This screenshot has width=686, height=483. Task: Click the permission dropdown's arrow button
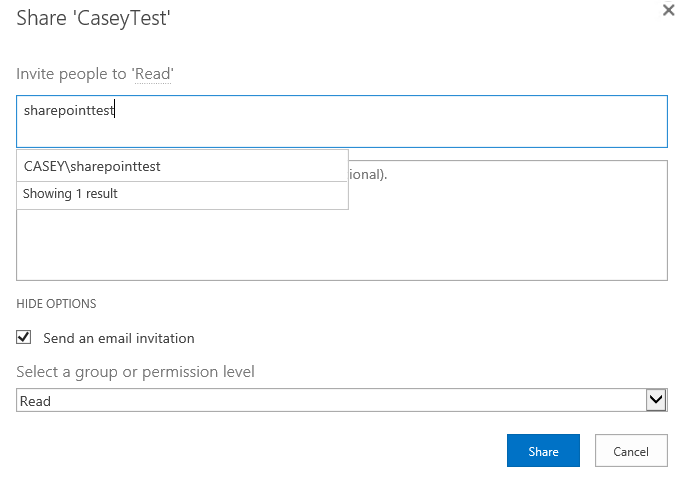point(657,400)
